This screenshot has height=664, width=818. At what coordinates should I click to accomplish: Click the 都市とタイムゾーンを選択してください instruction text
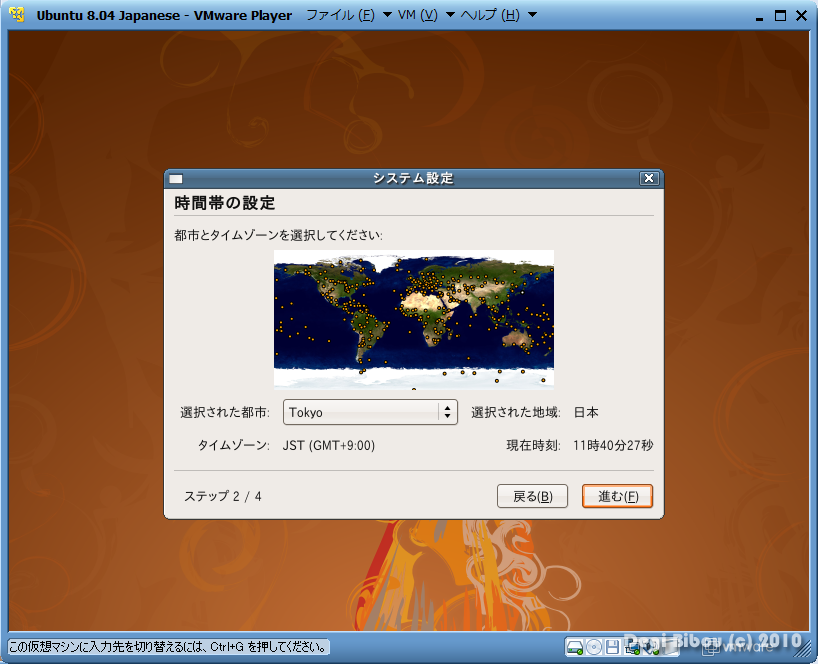tap(279, 235)
